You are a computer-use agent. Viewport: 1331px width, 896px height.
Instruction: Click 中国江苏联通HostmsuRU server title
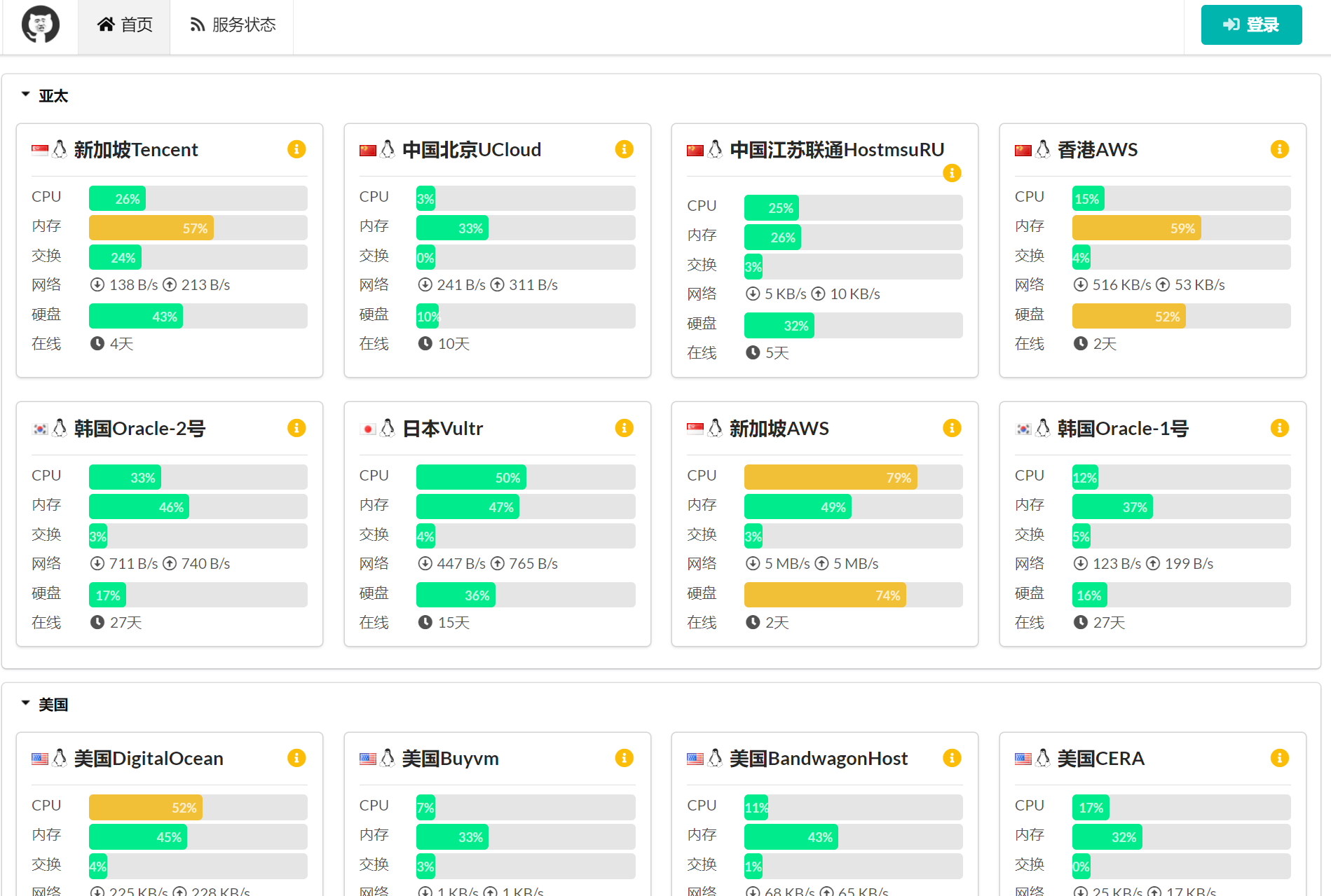tap(837, 149)
